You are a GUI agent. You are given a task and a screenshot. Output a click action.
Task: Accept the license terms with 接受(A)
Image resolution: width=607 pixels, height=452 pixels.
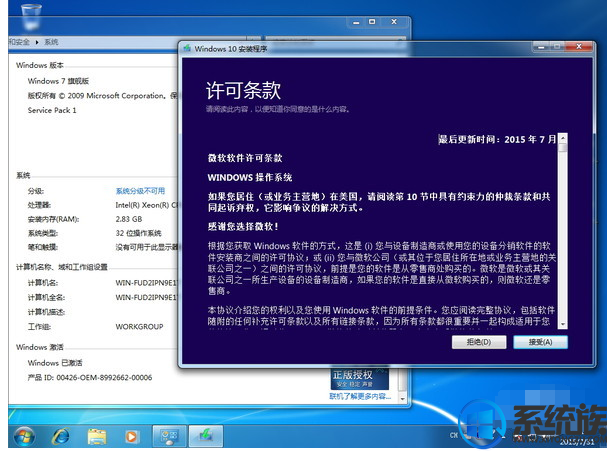point(540,342)
